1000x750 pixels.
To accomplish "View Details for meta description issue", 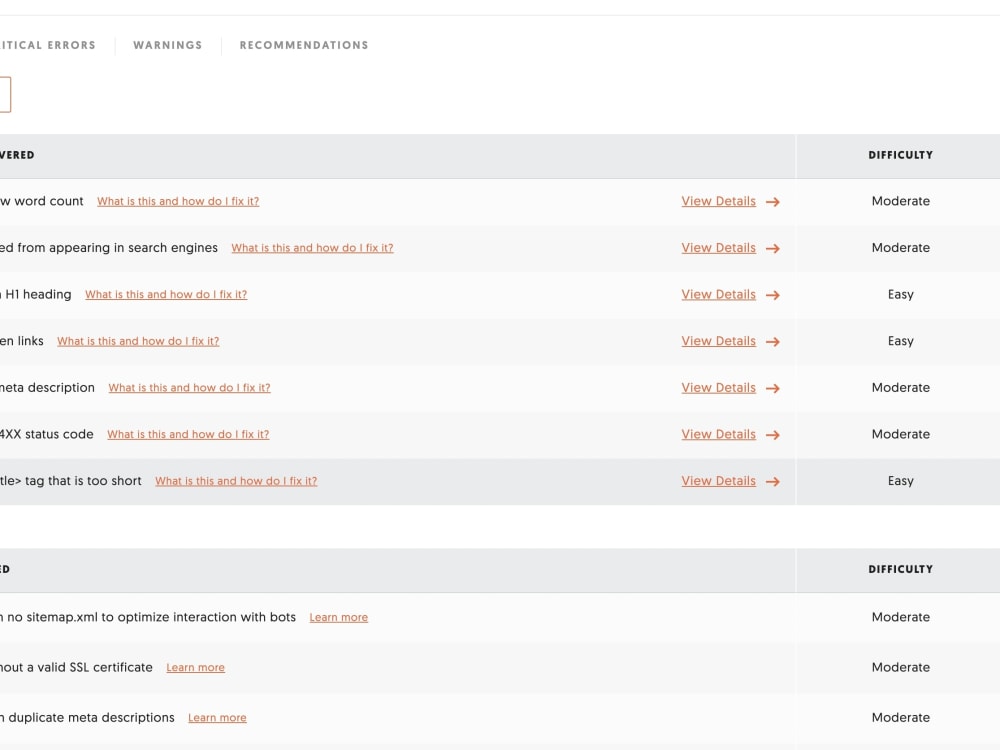I will pyautogui.click(x=718, y=387).
